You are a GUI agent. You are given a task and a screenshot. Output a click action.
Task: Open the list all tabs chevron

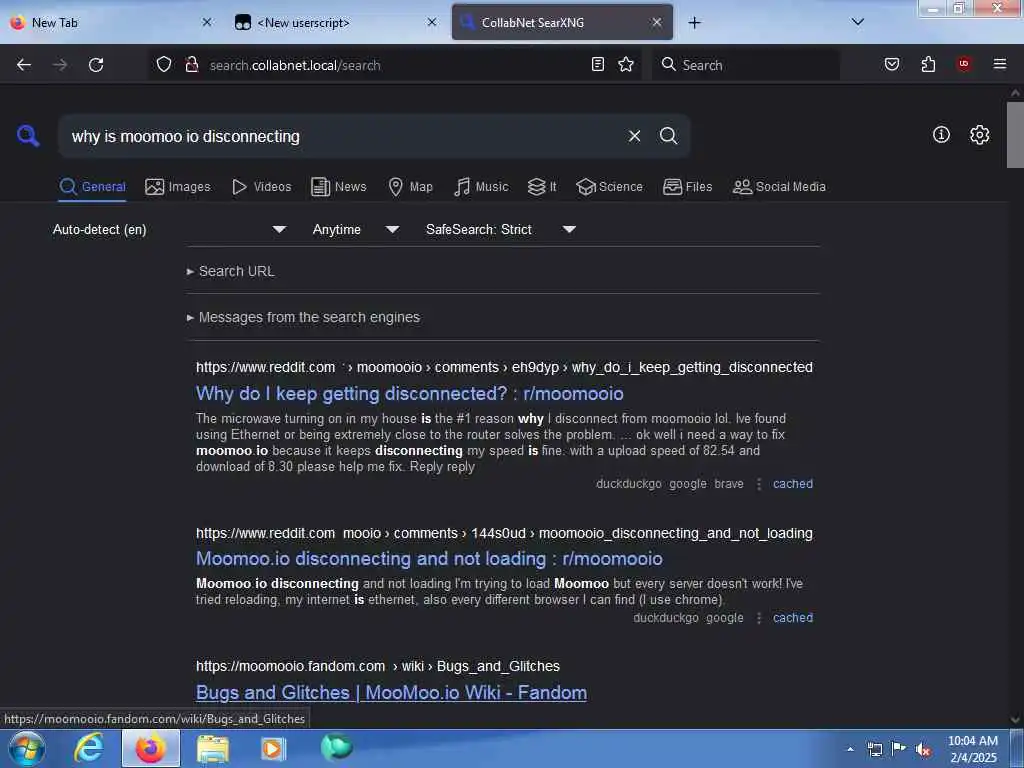coord(857,22)
